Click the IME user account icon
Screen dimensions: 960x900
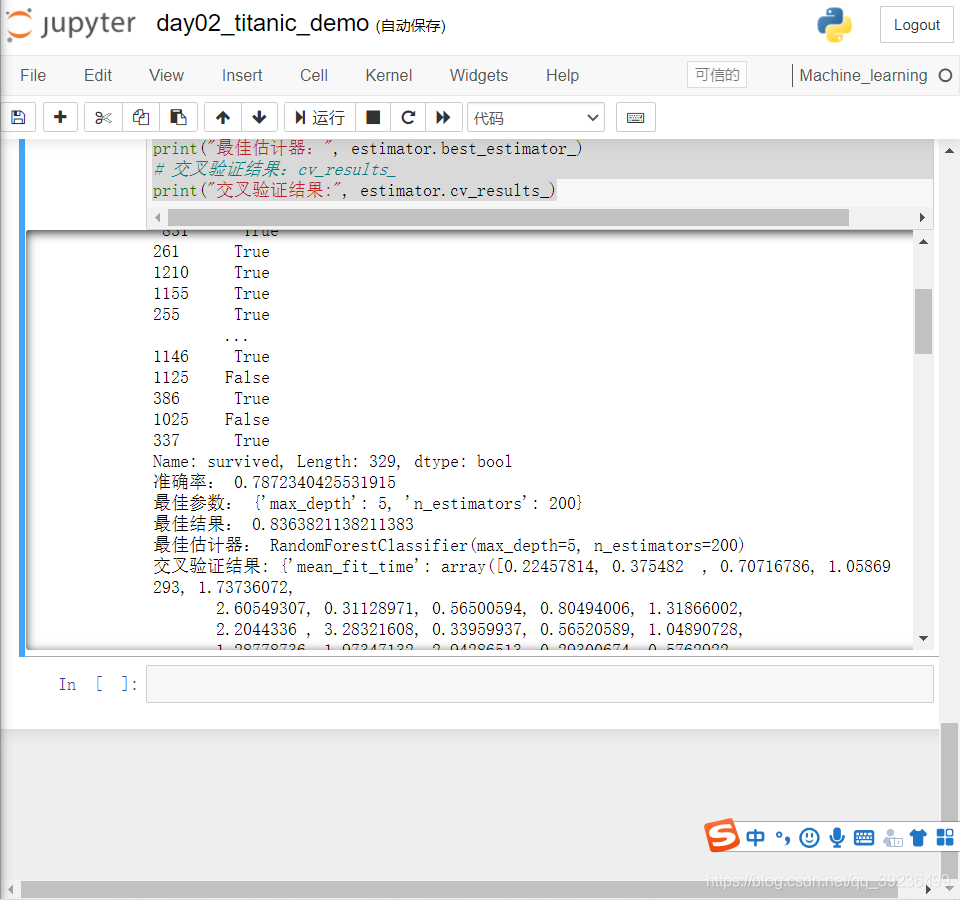(x=892, y=837)
